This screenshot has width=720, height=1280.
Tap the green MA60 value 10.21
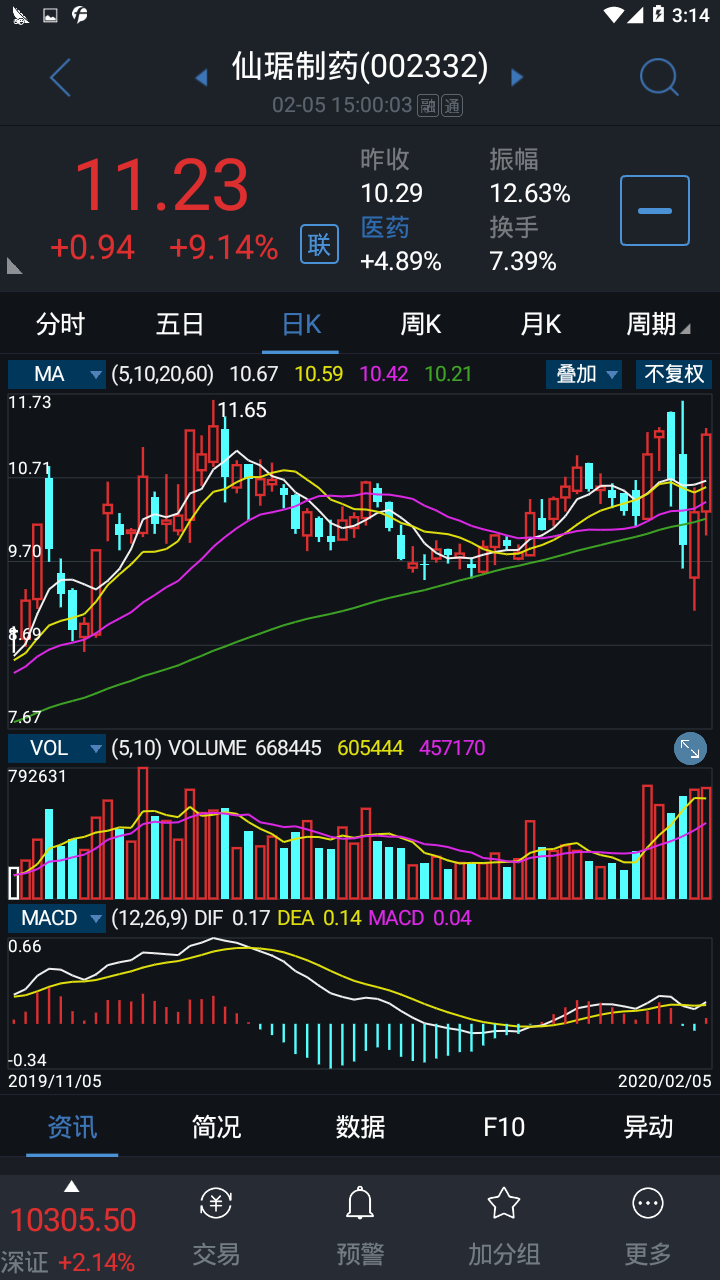[x=448, y=374]
